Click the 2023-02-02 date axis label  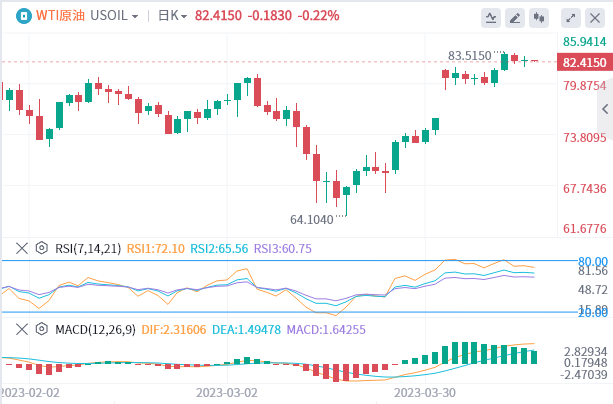pos(30,393)
